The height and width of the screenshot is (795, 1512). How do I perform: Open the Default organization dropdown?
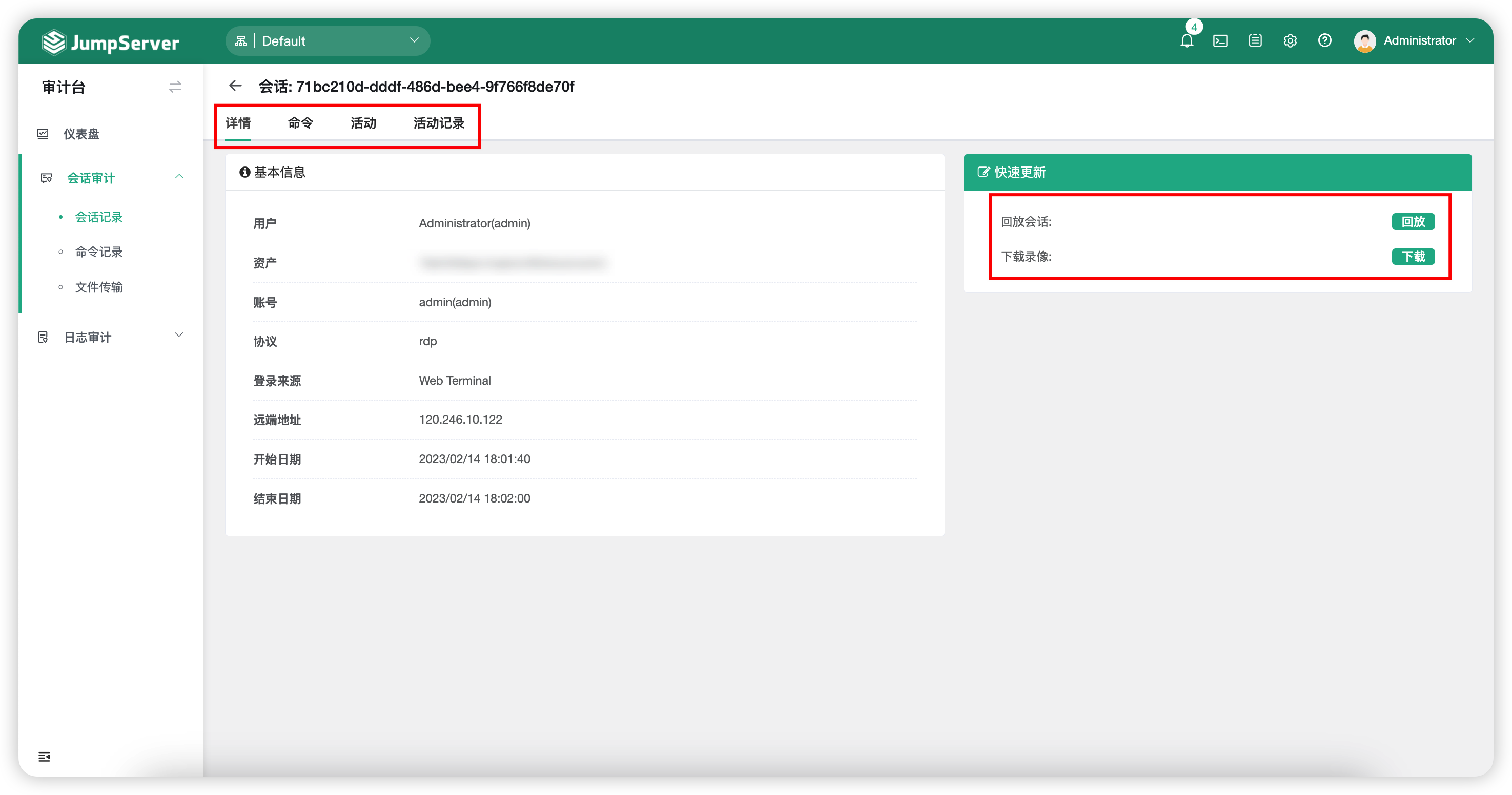pyautogui.click(x=328, y=41)
